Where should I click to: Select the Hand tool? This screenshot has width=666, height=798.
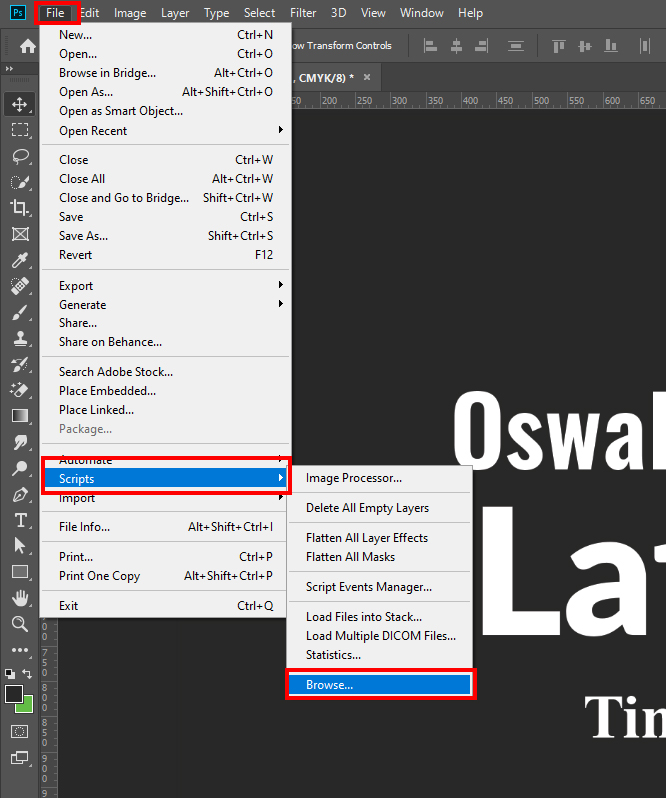click(x=20, y=598)
